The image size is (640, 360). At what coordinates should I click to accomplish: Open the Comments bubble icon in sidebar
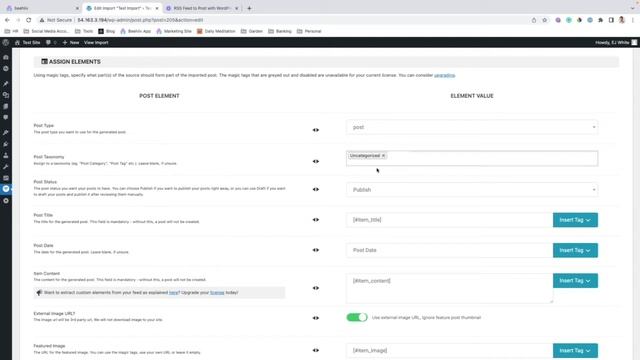coord(6,118)
